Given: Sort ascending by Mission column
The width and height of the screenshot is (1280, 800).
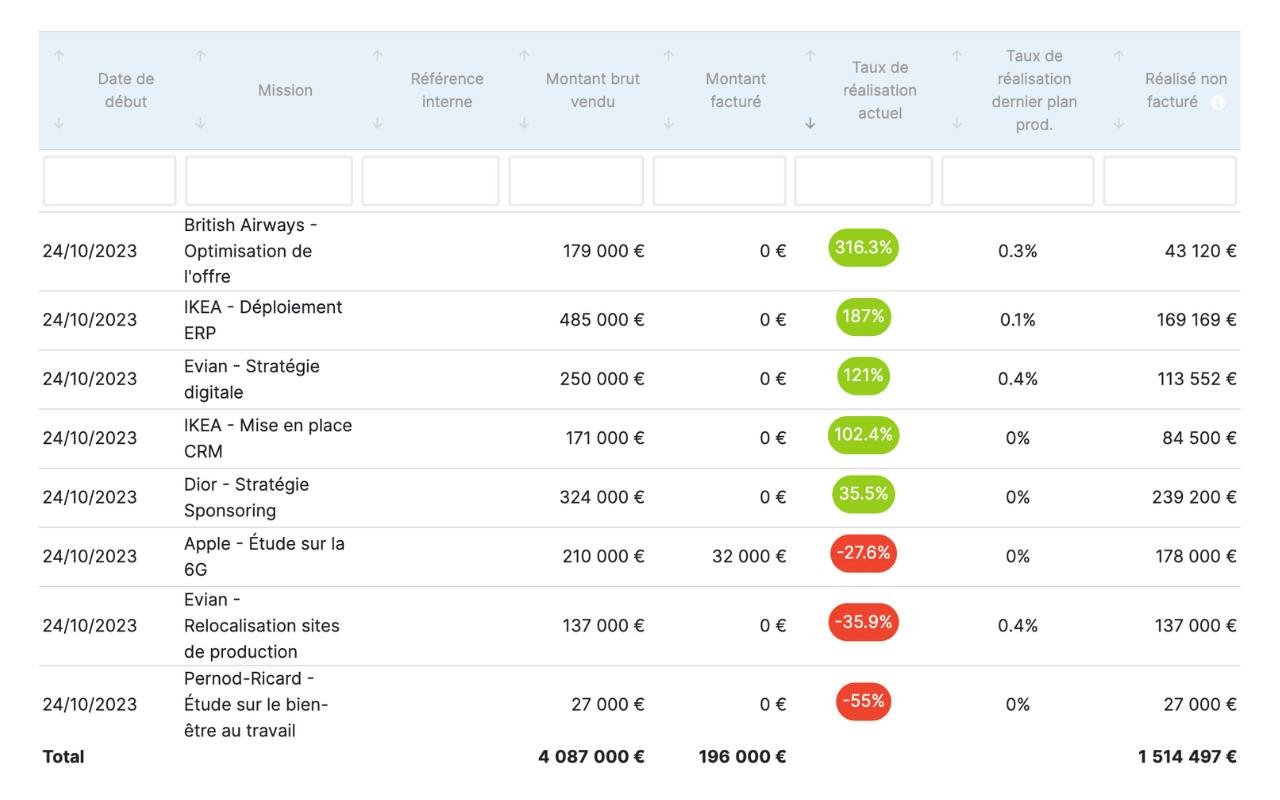Looking at the screenshot, I should (201, 57).
